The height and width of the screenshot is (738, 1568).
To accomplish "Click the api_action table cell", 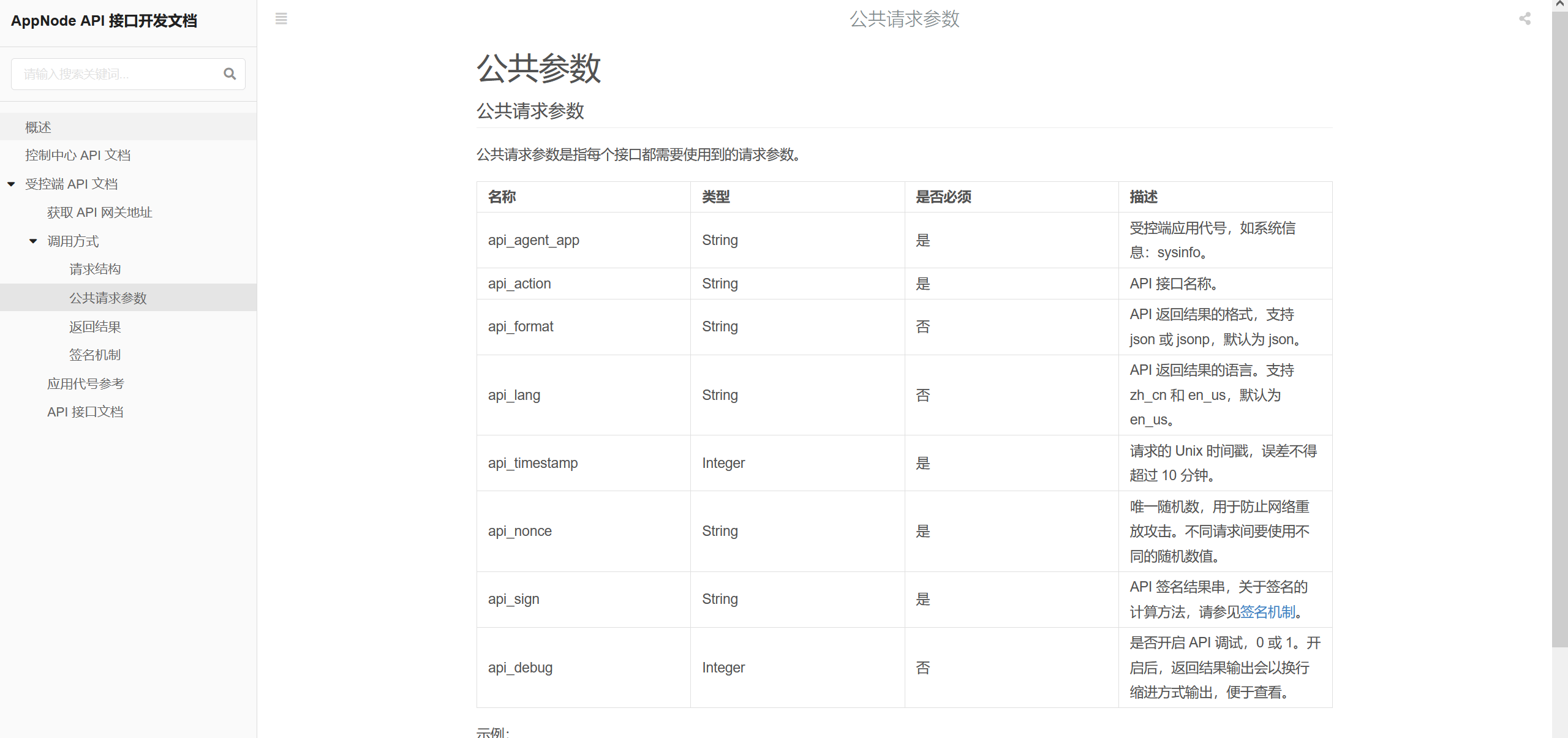I will [x=584, y=284].
